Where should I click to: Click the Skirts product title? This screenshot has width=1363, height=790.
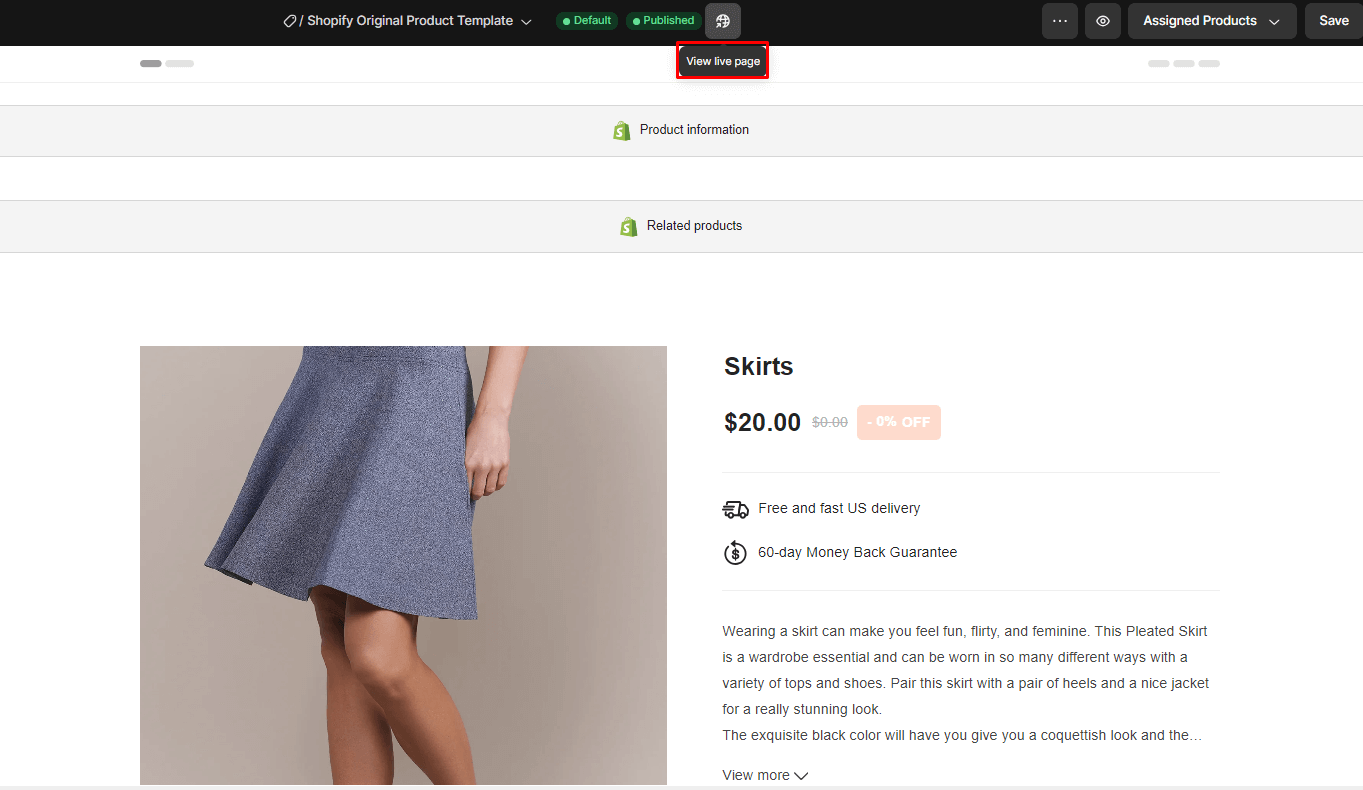coord(758,366)
